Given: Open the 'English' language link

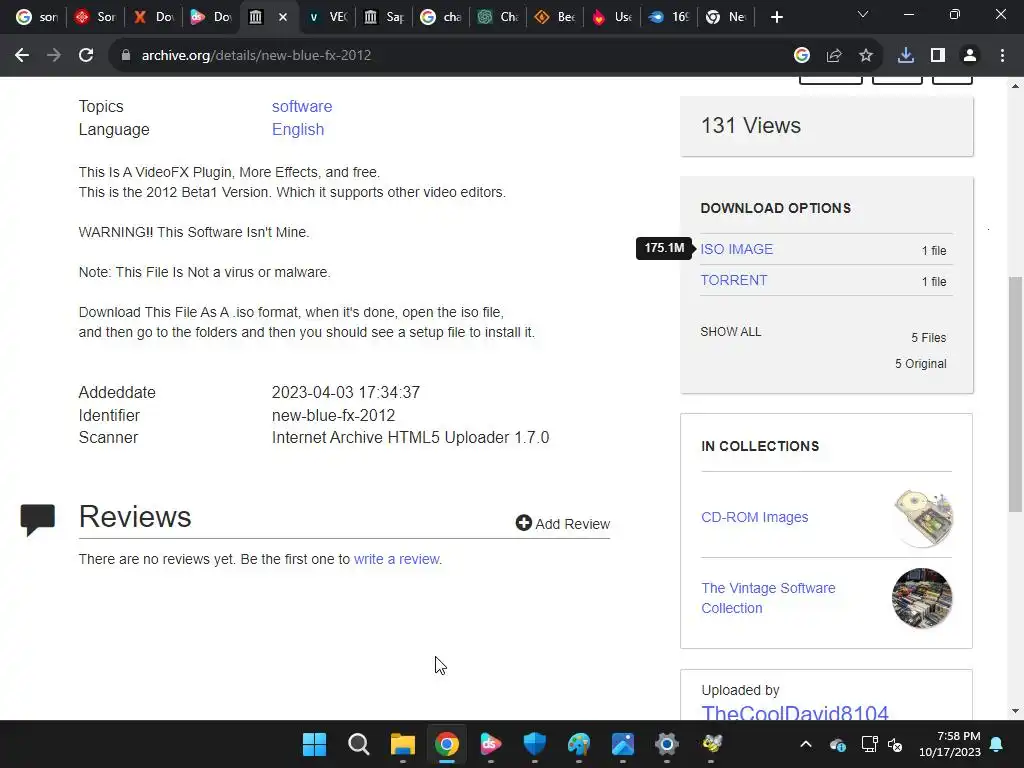Looking at the screenshot, I should [298, 129].
